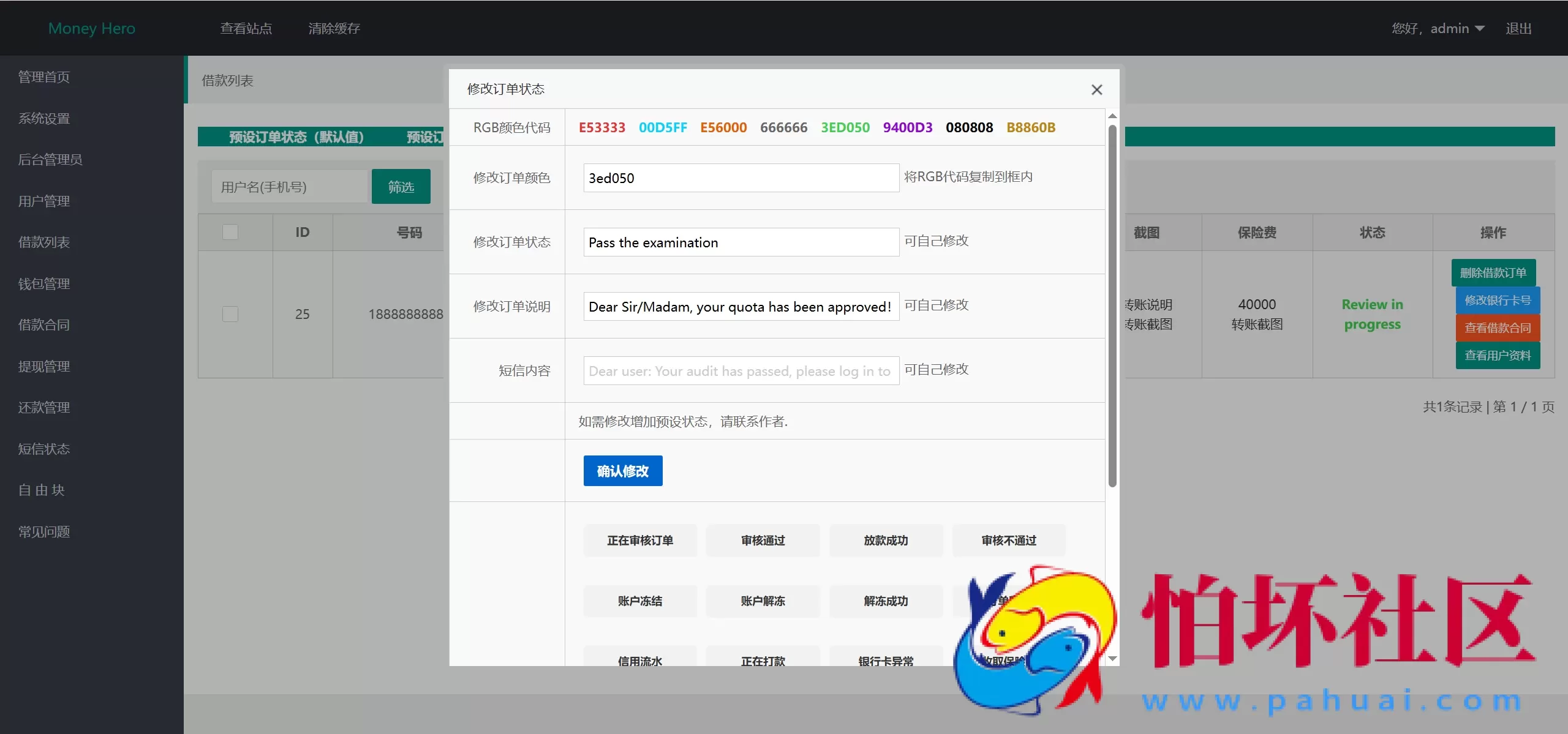Viewport: 1568px width, 734px height.
Task: Click the 确认修改 confirm button
Action: coord(622,471)
